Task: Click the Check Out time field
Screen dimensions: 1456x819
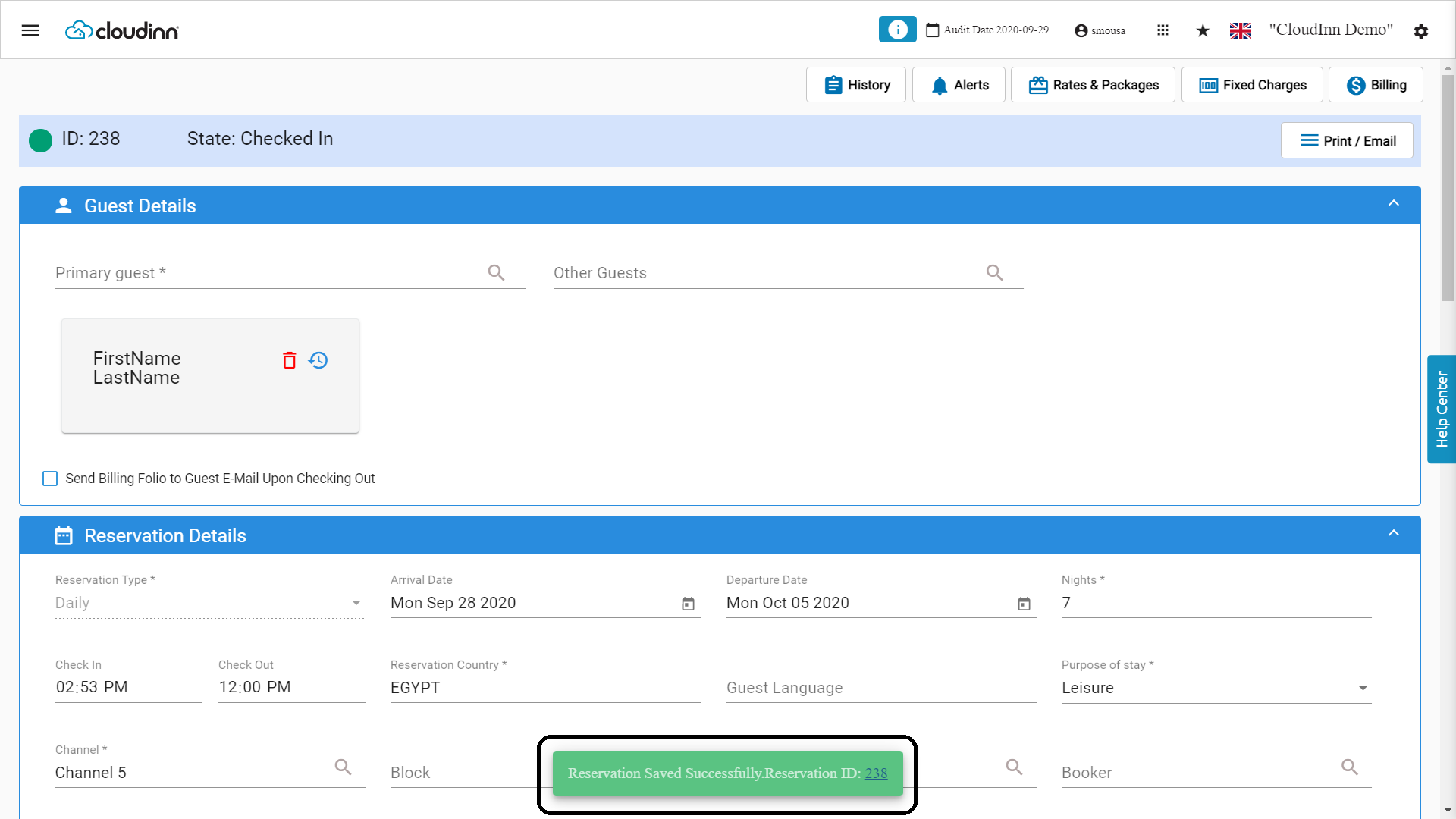Action: tap(292, 687)
